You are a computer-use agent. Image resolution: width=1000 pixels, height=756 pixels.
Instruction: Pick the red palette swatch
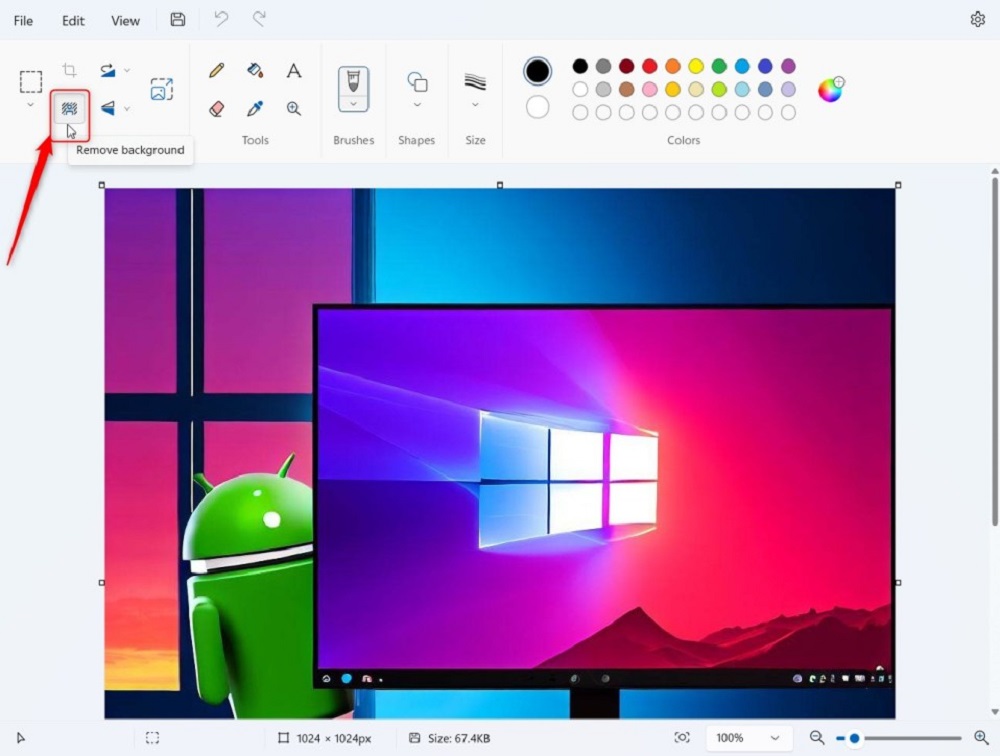tap(649, 66)
